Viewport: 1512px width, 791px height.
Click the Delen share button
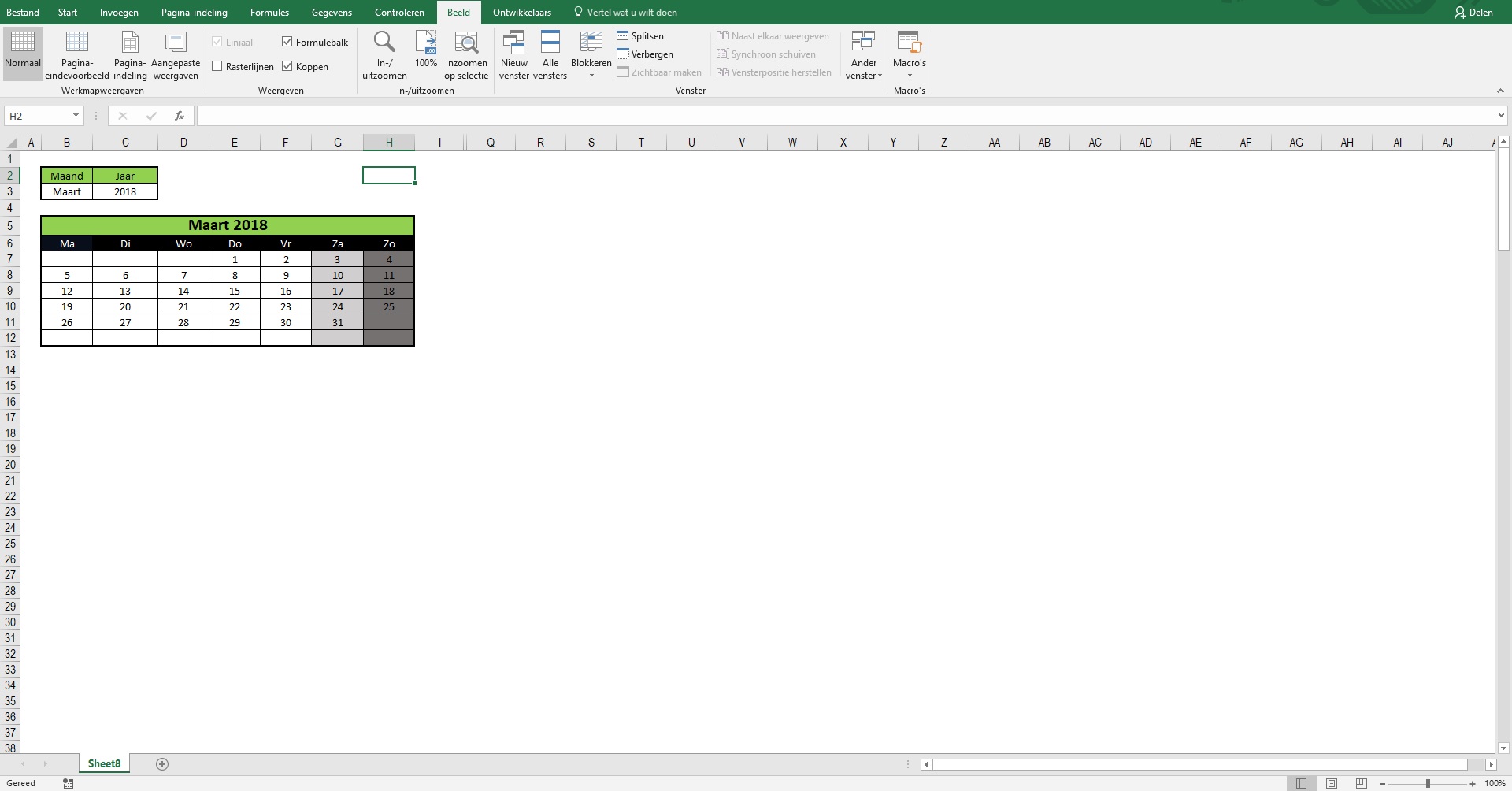(1473, 12)
